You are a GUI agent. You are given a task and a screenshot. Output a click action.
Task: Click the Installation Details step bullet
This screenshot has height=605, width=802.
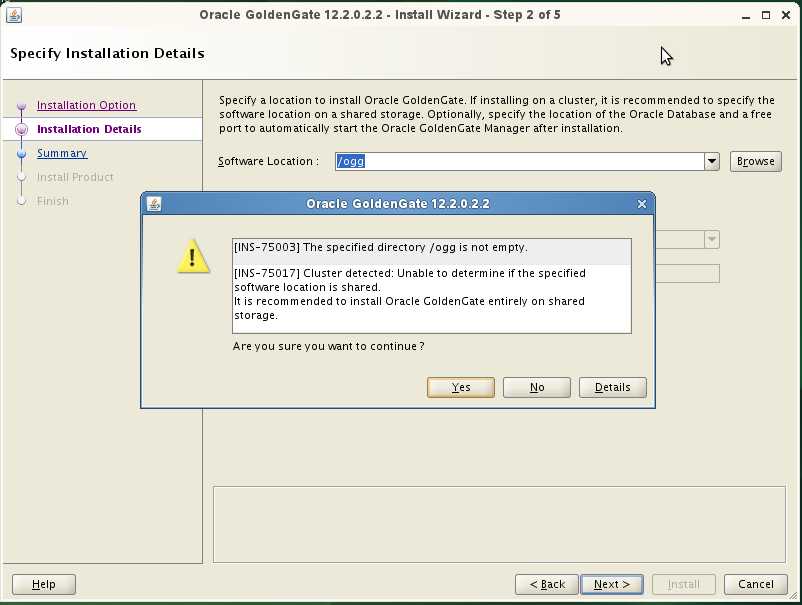pos(21,129)
